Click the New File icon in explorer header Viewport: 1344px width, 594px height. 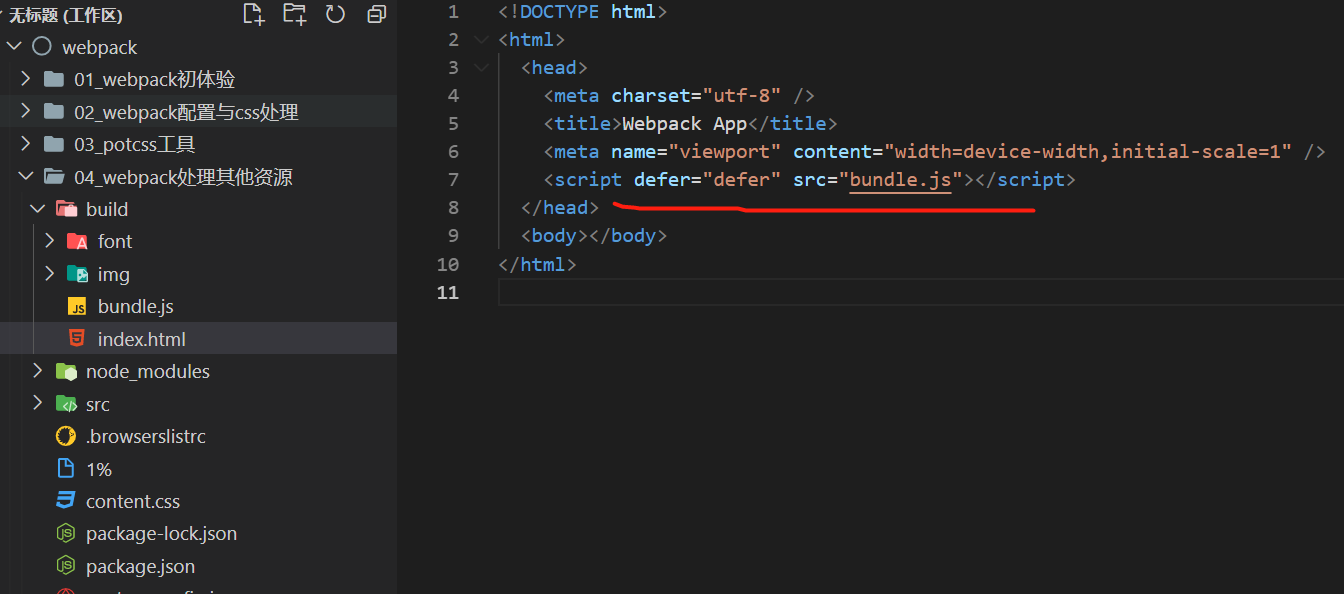[x=254, y=14]
